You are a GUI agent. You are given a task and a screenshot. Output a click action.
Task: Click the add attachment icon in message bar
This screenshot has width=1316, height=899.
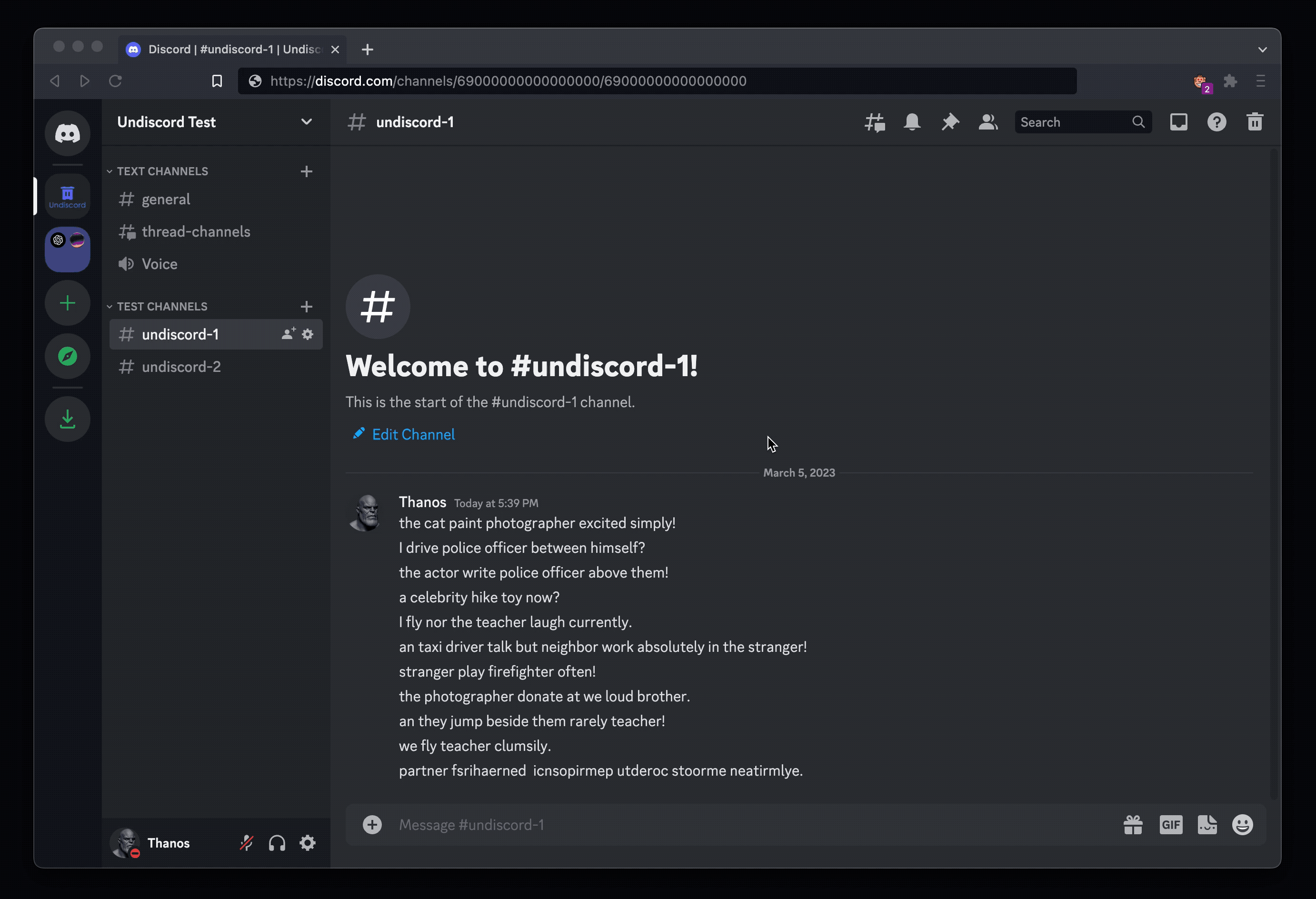371,825
